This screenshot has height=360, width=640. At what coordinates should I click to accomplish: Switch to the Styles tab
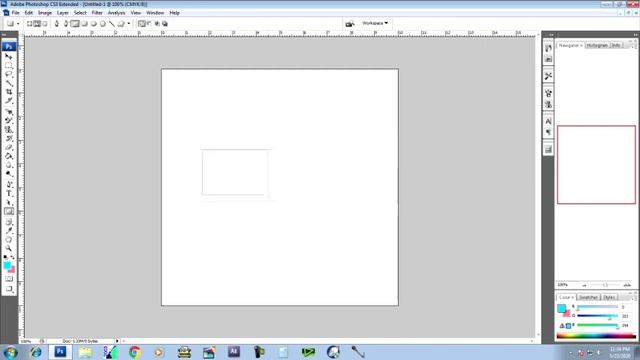click(609, 297)
